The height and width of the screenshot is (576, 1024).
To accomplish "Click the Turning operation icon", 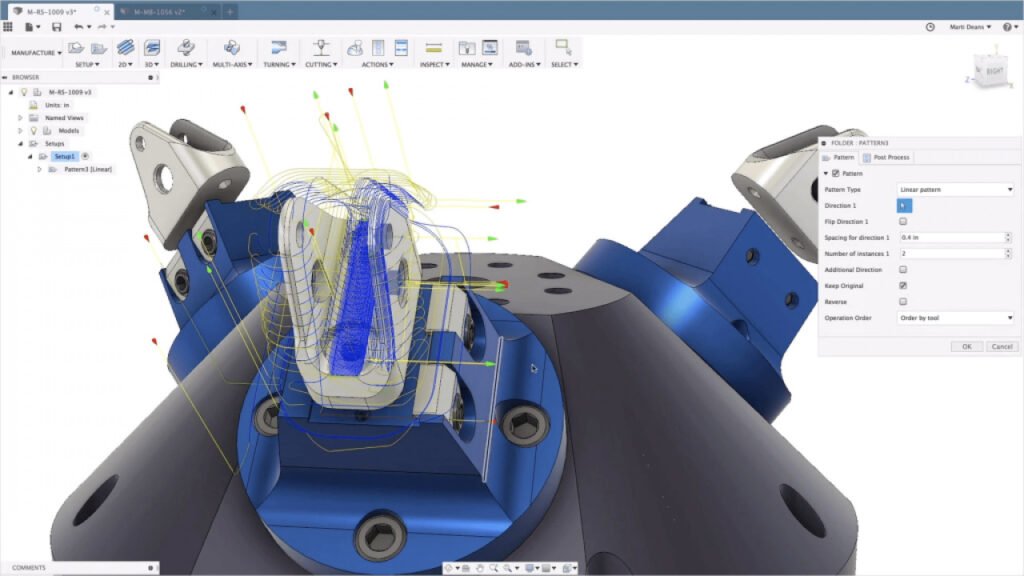I will [x=278, y=48].
